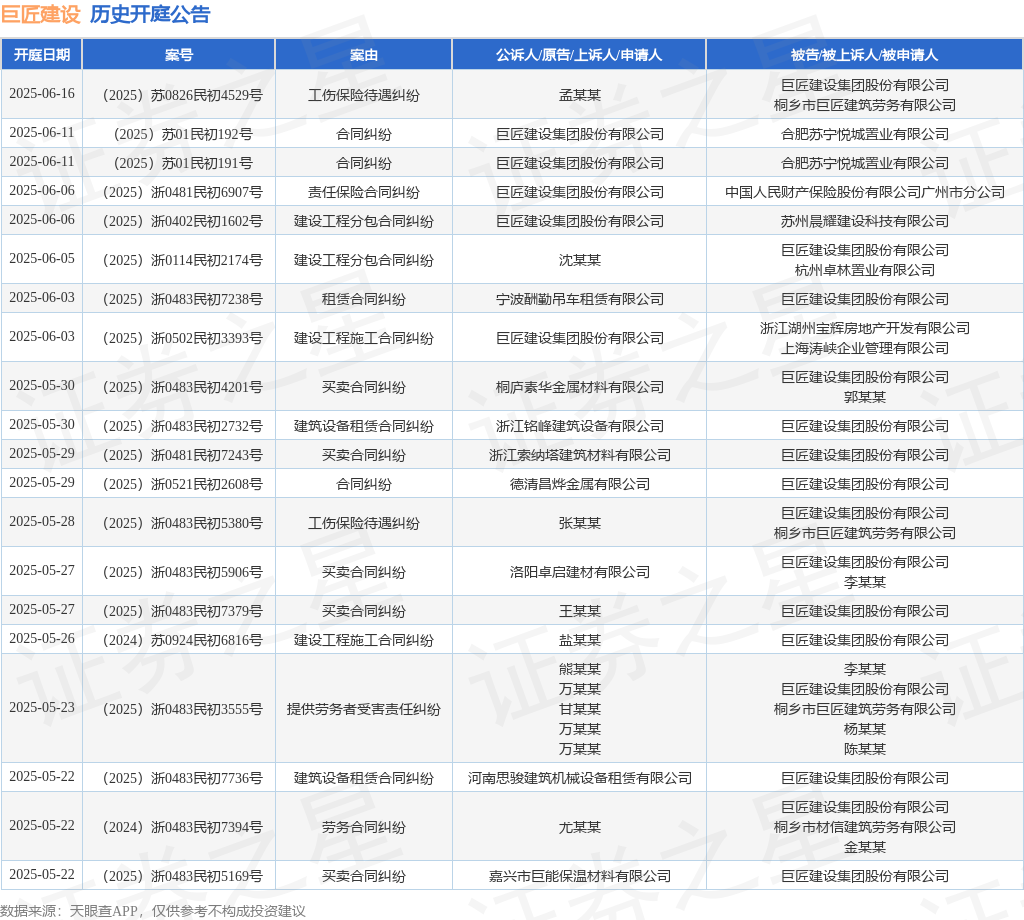This screenshot has height=920, width=1024.
Task: Click the 被告/被上诉人/被申请人 column header
Action: coord(865,55)
